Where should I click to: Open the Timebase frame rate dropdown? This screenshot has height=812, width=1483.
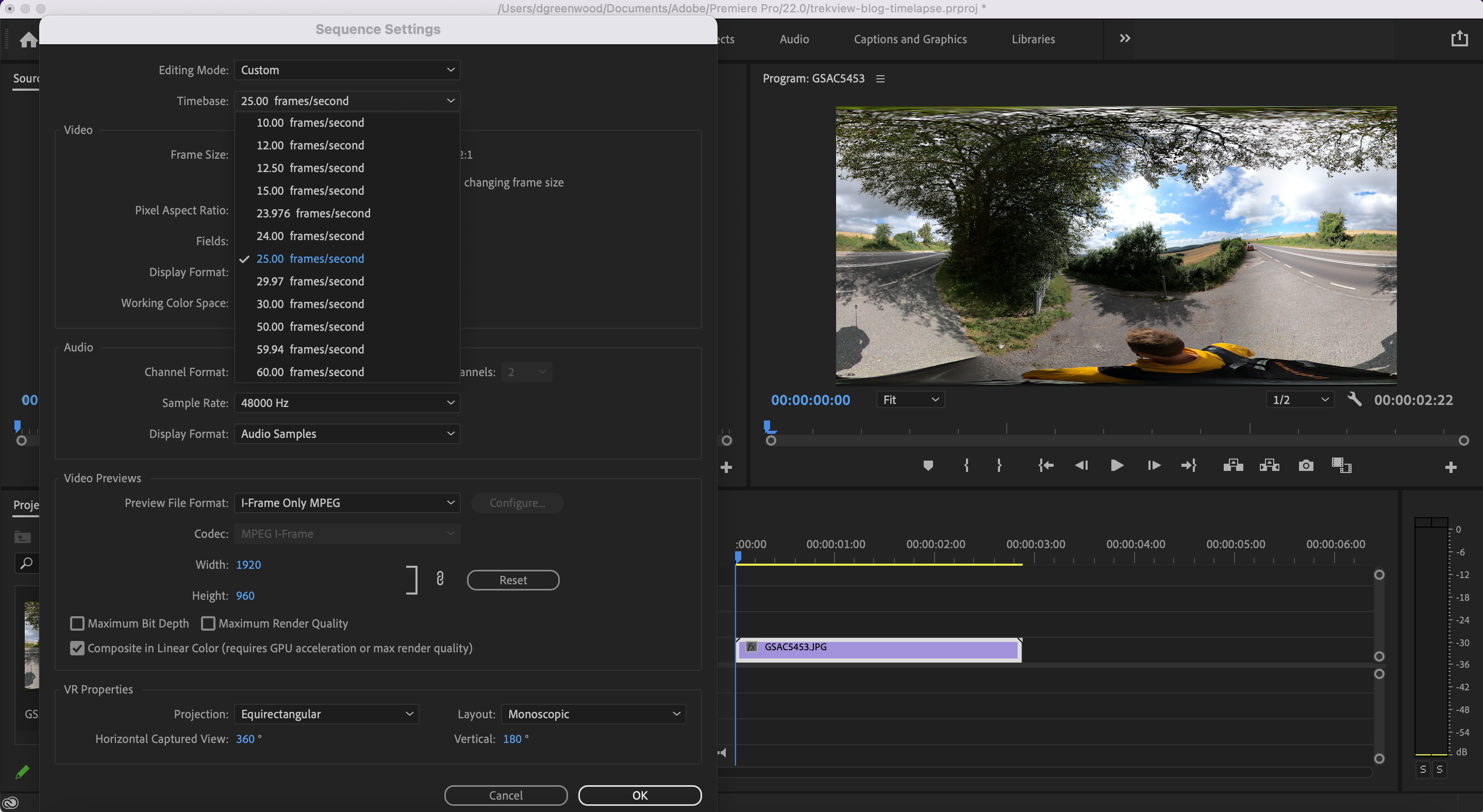pos(346,100)
